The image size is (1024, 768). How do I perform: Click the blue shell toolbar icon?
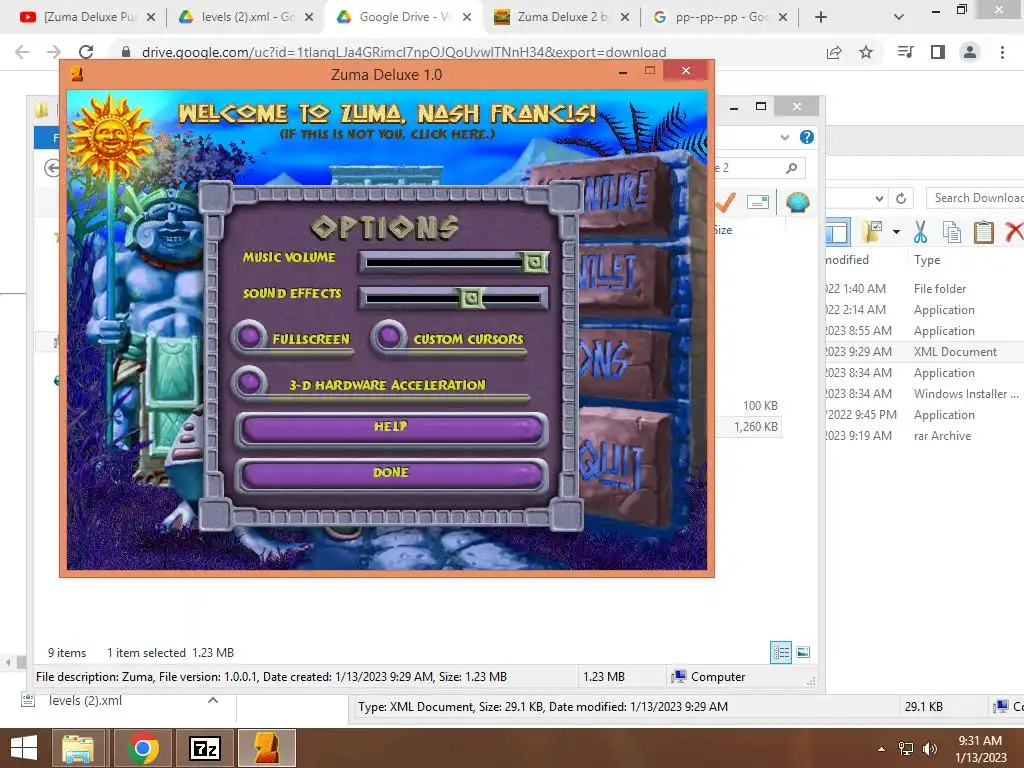pyautogui.click(x=797, y=202)
